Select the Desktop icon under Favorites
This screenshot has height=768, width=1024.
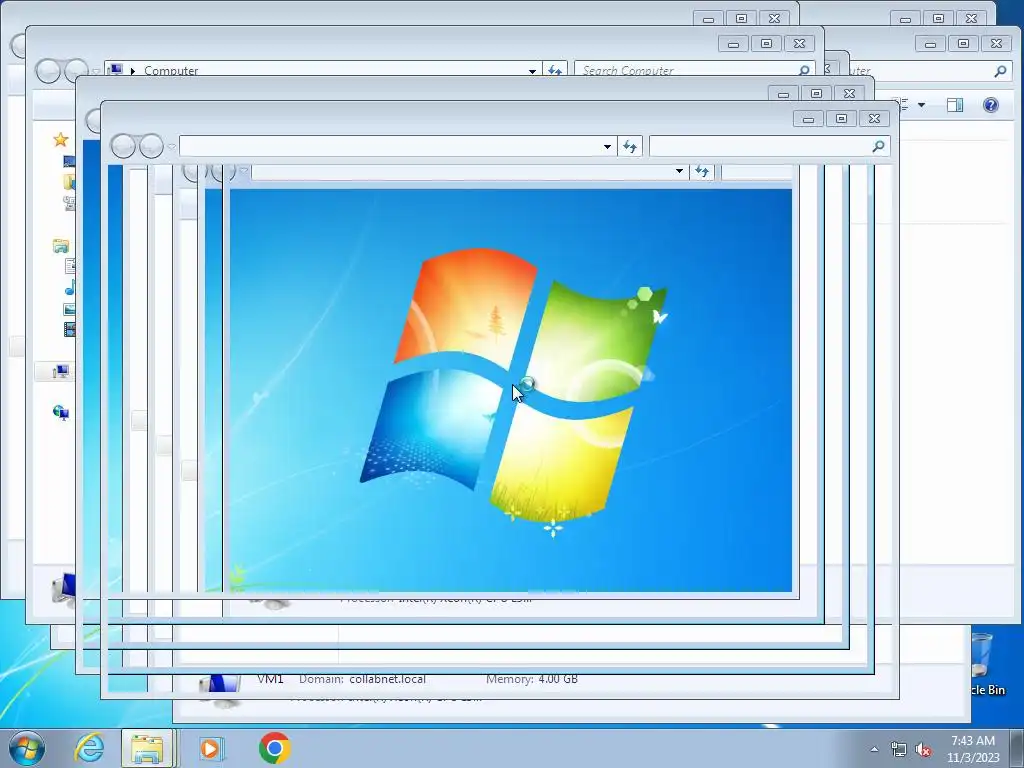(69, 161)
